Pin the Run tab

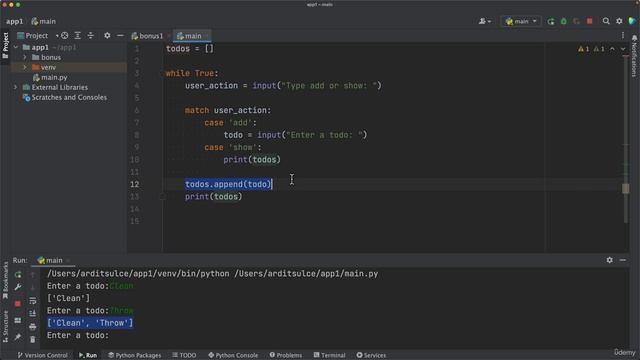(x=18, y=337)
